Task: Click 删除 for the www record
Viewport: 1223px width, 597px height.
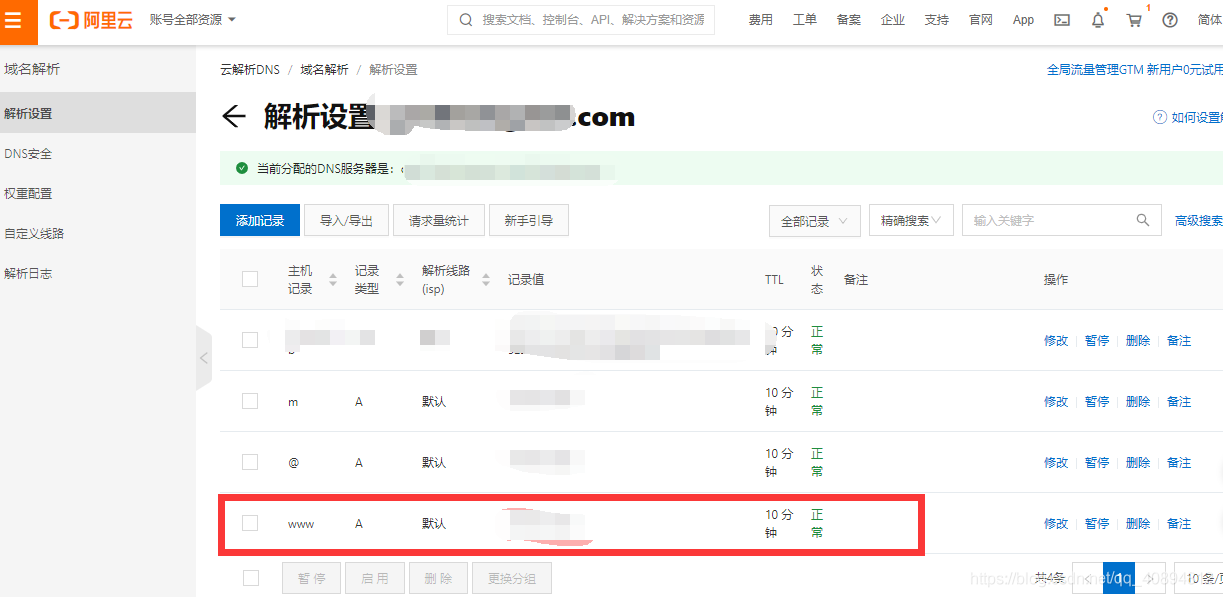Action: [1138, 523]
